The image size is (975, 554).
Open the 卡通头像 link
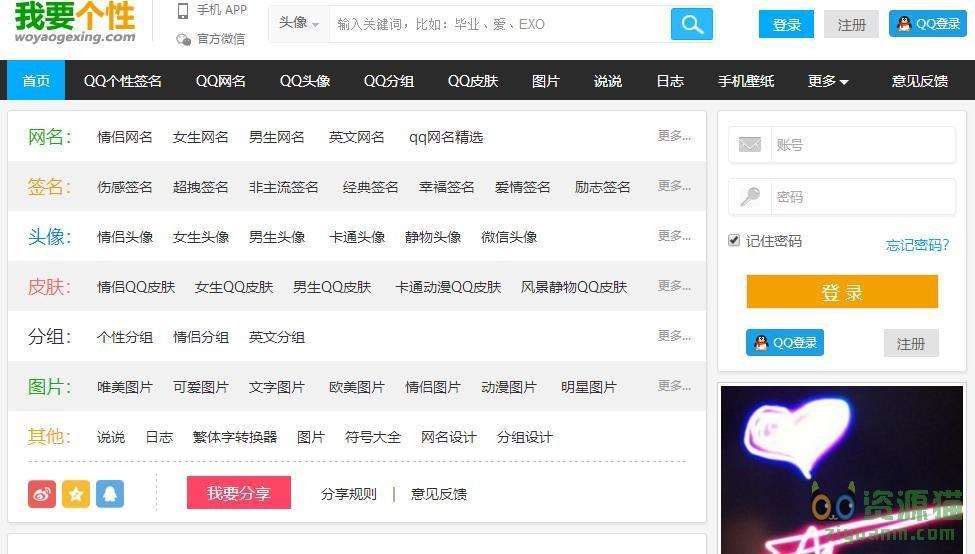[356, 237]
